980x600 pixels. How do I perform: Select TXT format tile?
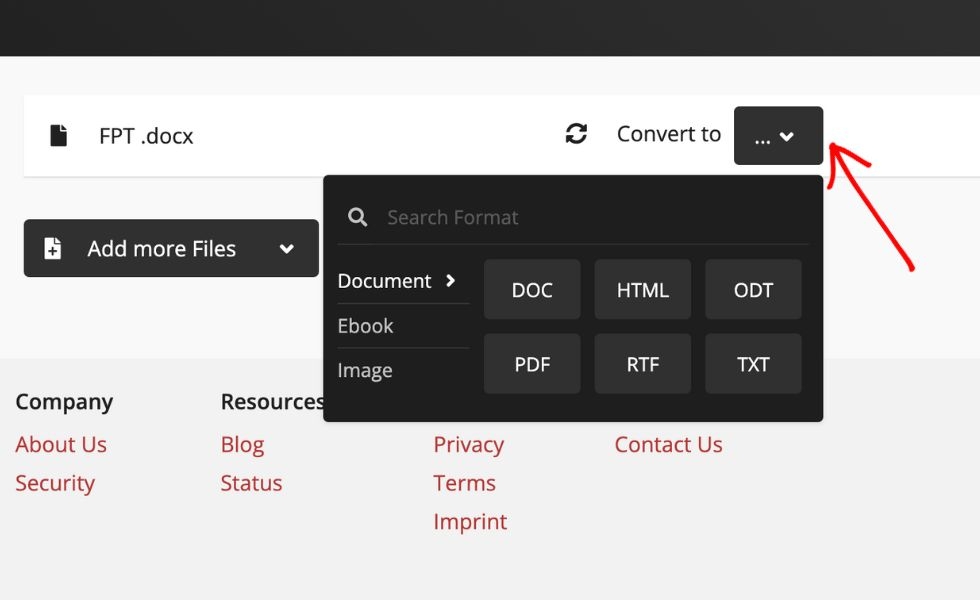click(752, 363)
